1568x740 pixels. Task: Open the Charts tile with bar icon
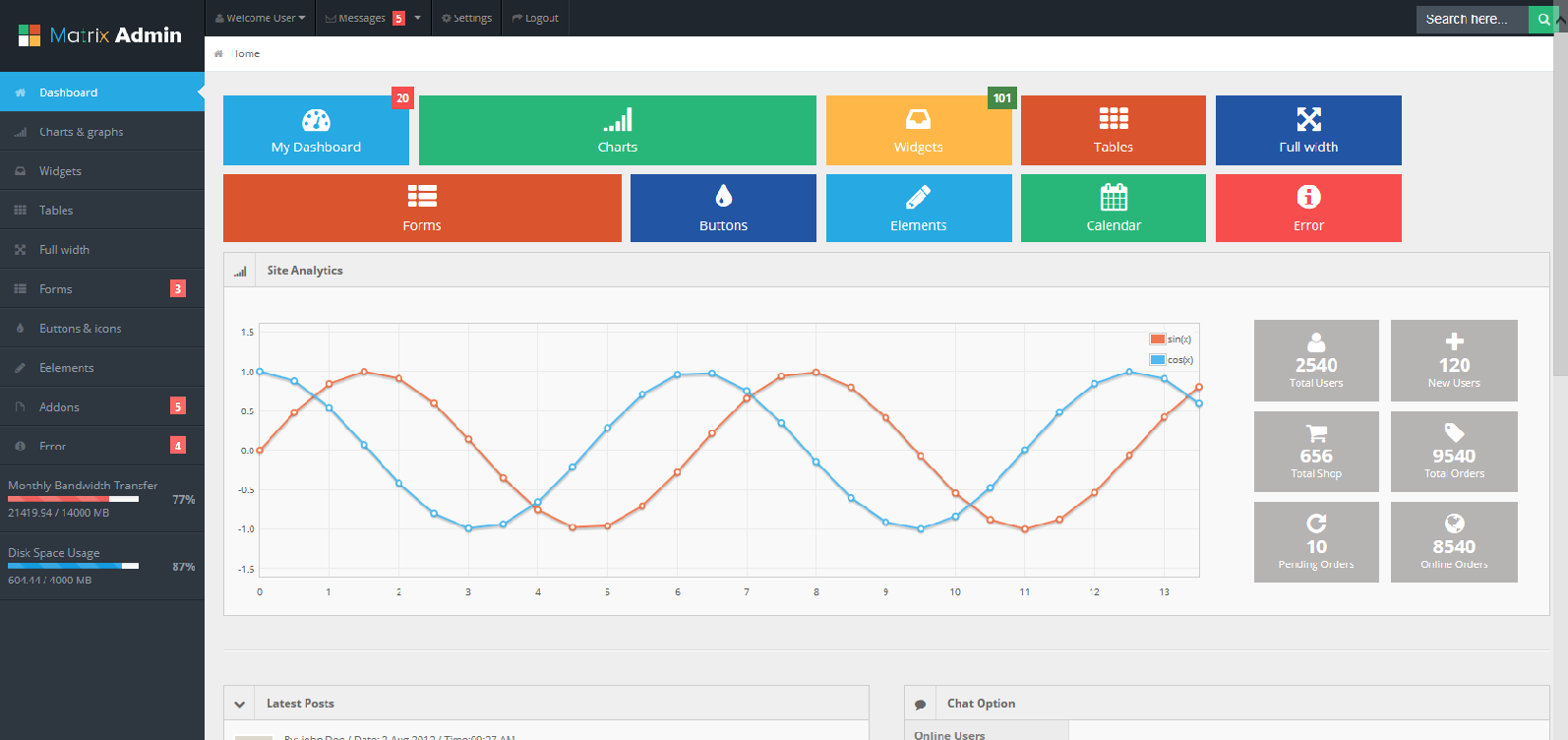point(617,130)
